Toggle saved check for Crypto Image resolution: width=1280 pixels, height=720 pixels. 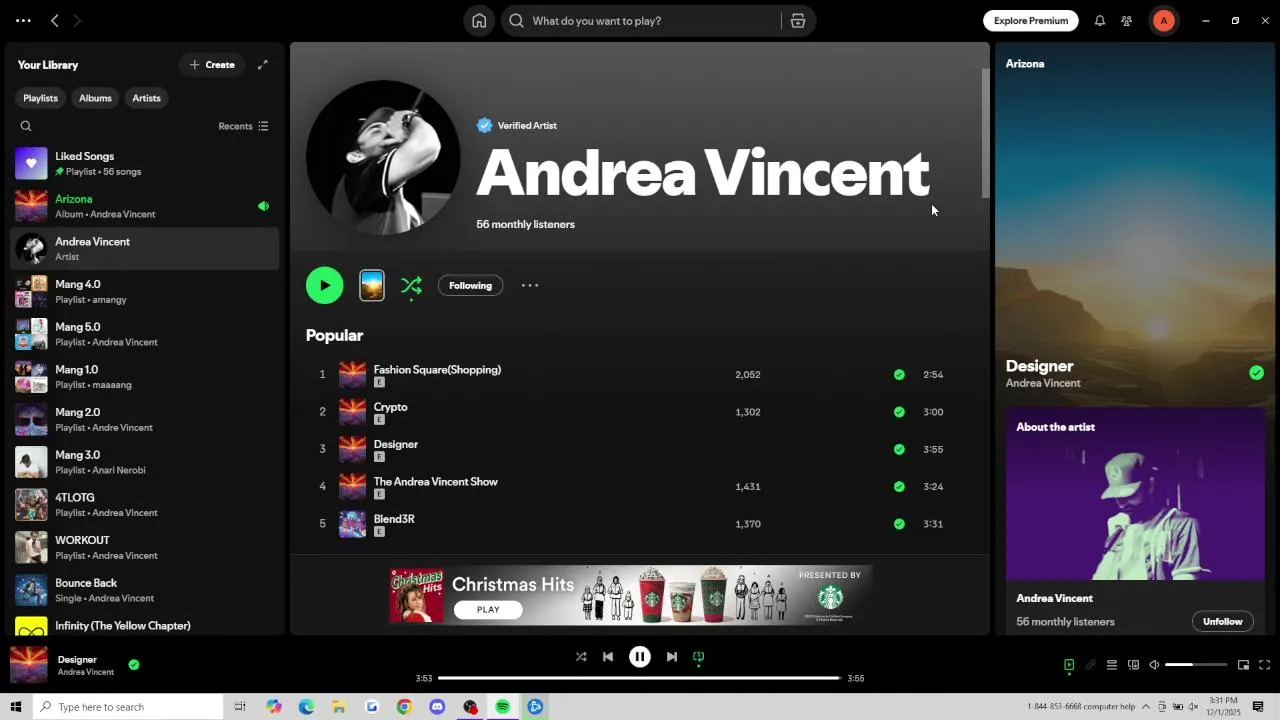[x=899, y=411]
